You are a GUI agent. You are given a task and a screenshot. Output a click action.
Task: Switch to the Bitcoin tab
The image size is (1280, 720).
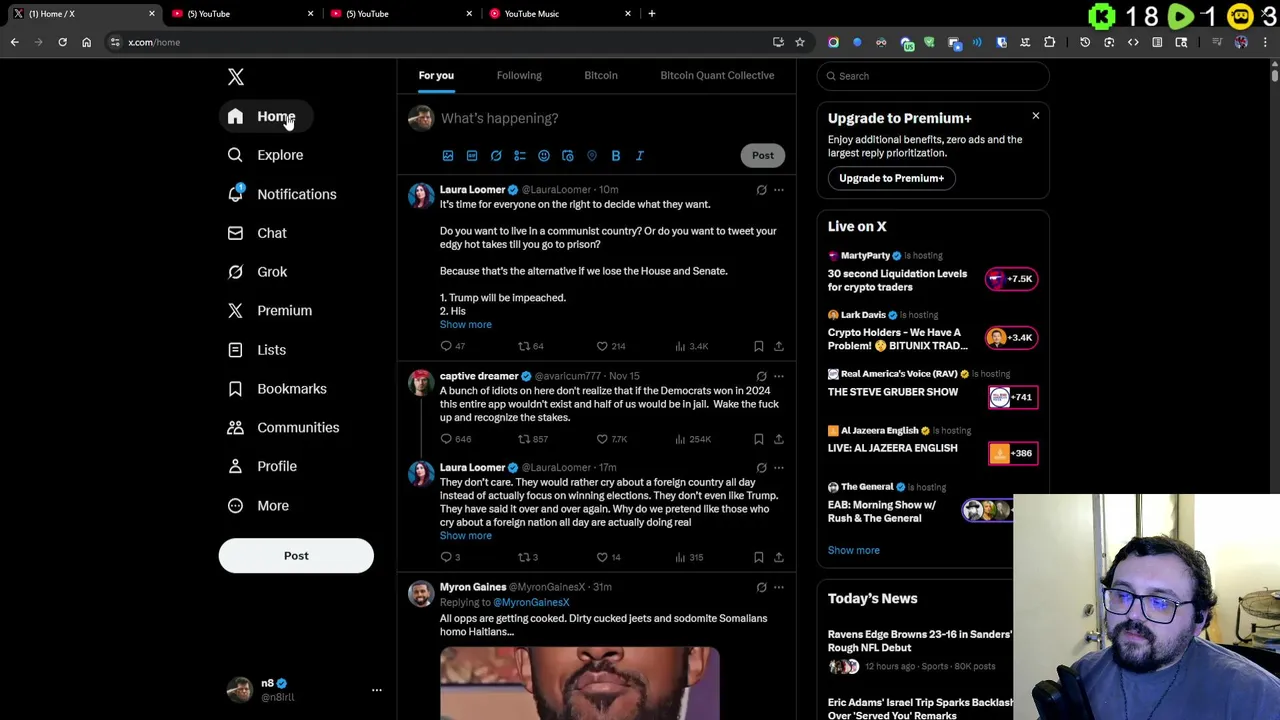click(x=601, y=75)
